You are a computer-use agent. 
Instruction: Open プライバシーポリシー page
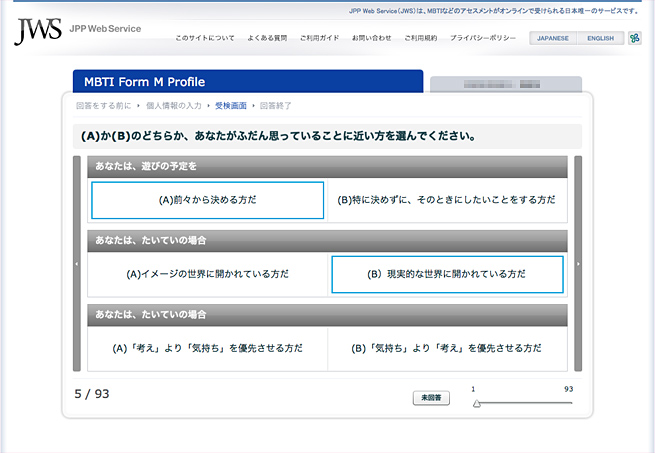[482, 38]
